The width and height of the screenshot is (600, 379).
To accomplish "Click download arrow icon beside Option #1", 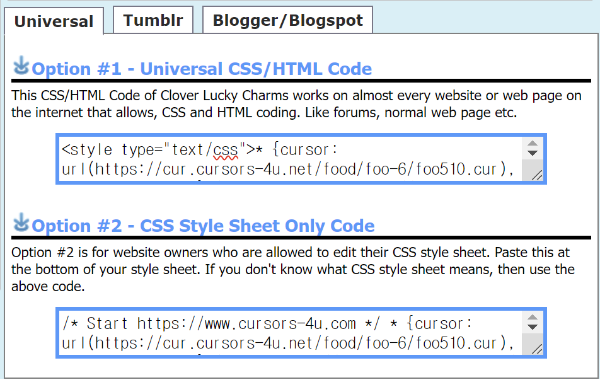I will pyautogui.click(x=21, y=65).
